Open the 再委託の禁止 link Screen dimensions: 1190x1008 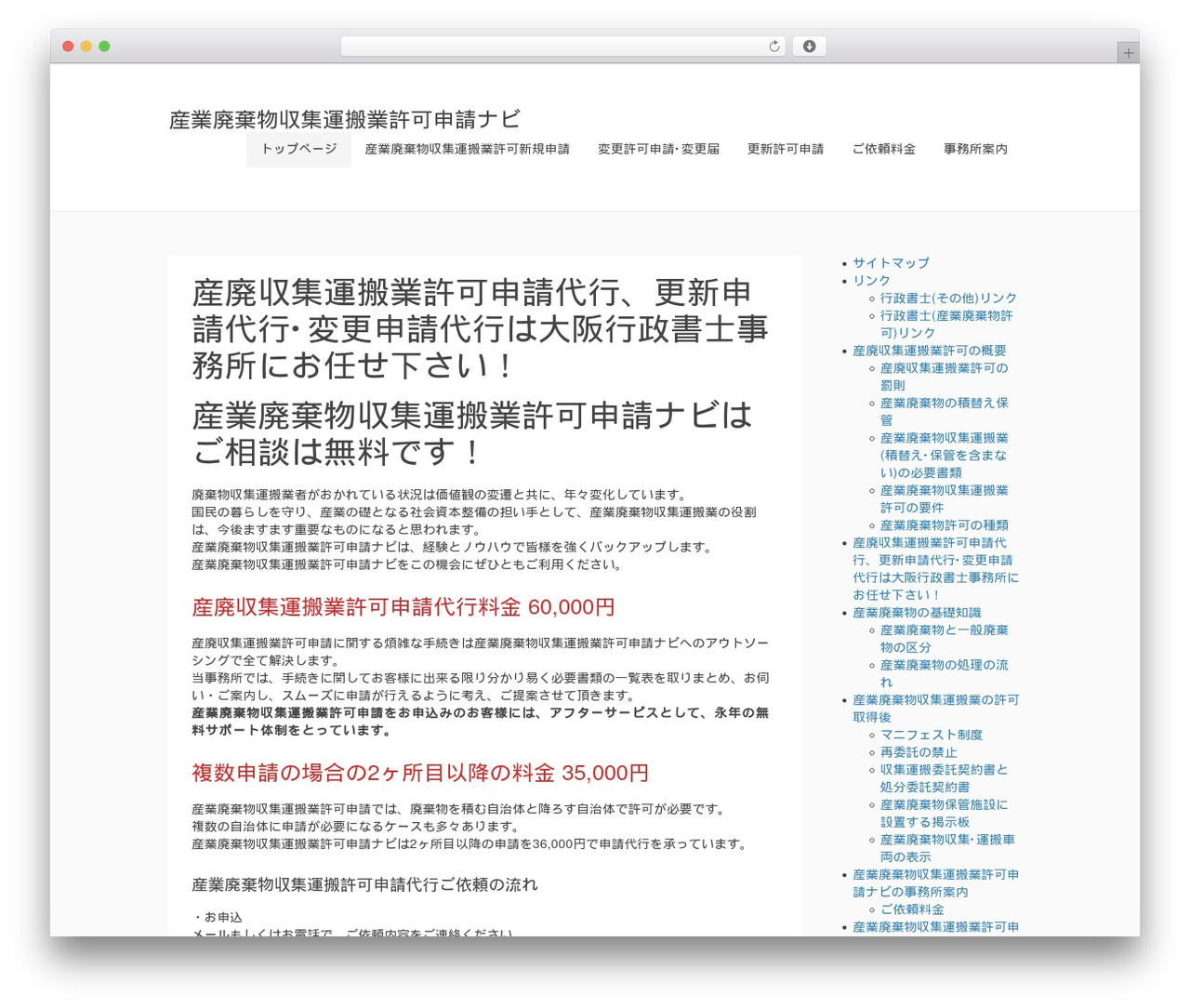pos(919,752)
